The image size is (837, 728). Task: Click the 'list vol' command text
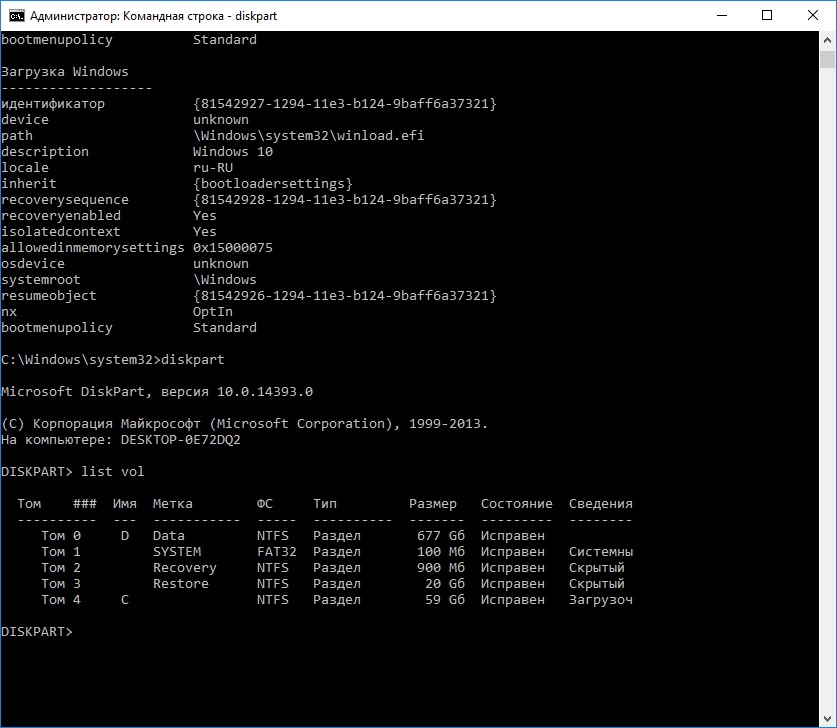(113, 472)
